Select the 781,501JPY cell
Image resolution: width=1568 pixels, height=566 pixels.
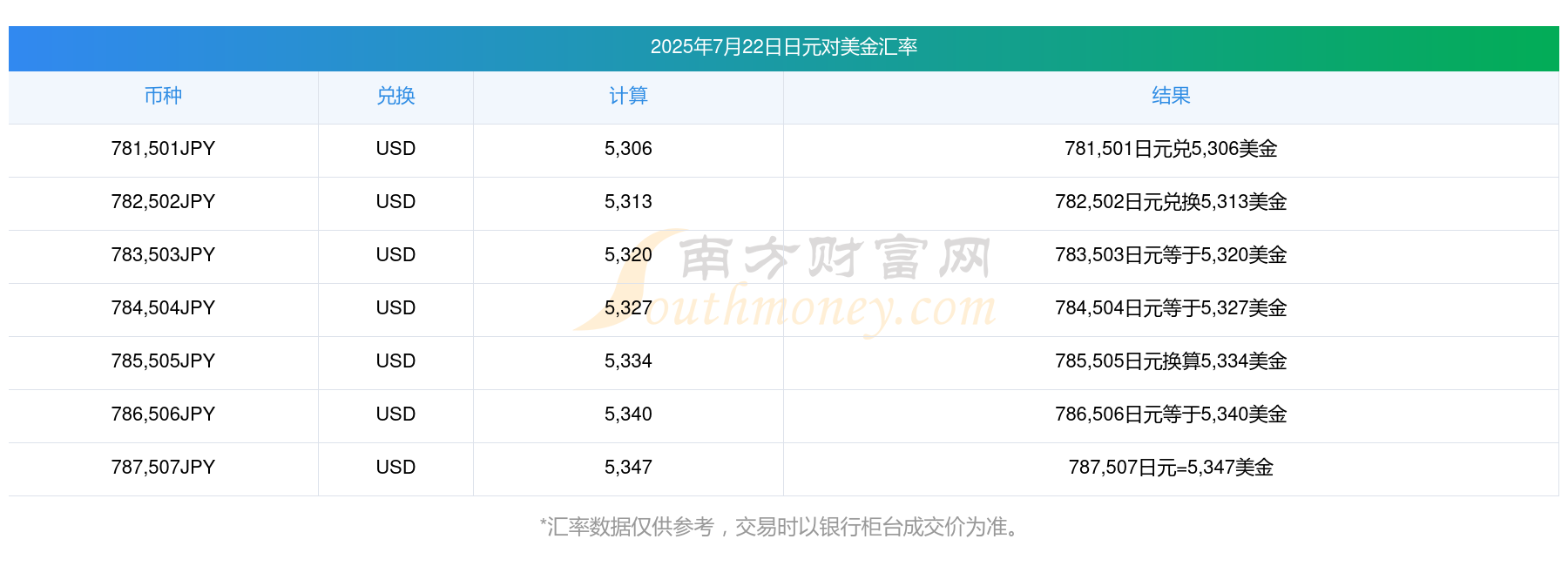click(163, 149)
